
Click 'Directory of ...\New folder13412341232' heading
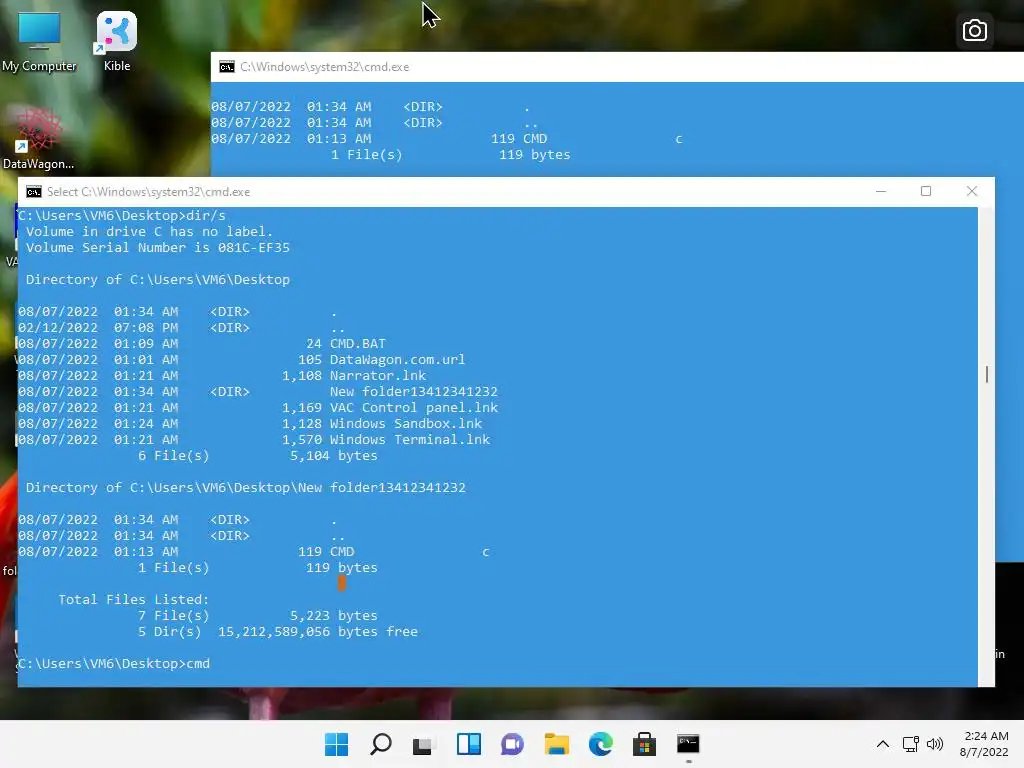click(246, 488)
